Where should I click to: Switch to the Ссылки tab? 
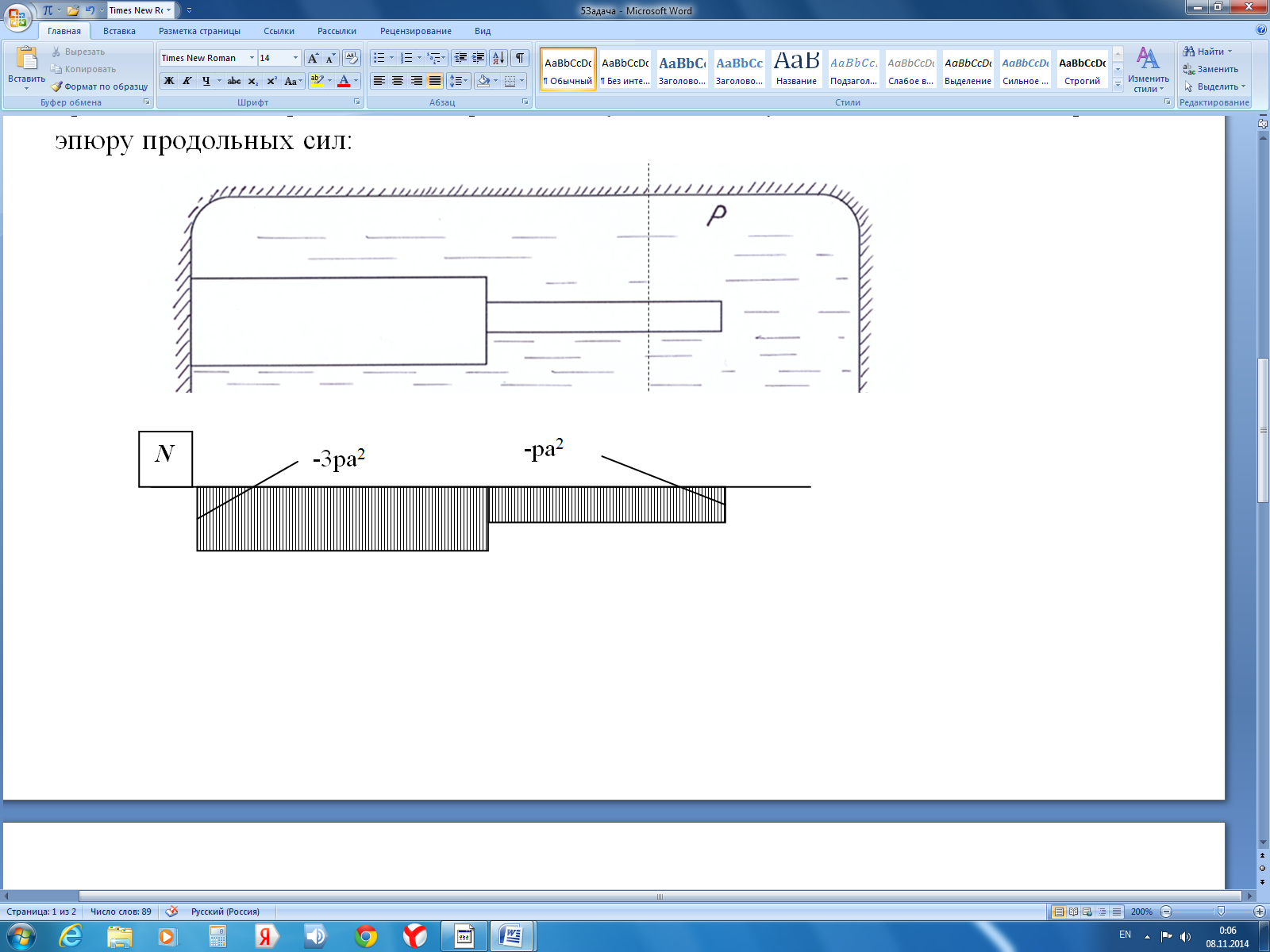coord(279,31)
